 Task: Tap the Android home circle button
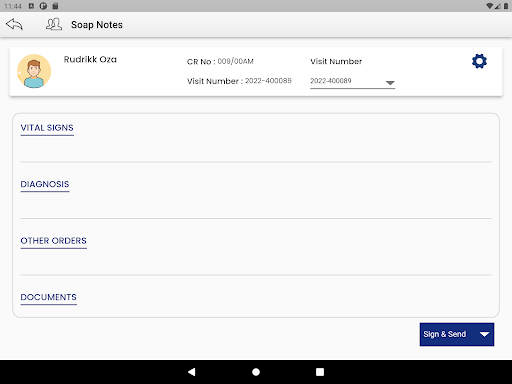click(256, 372)
